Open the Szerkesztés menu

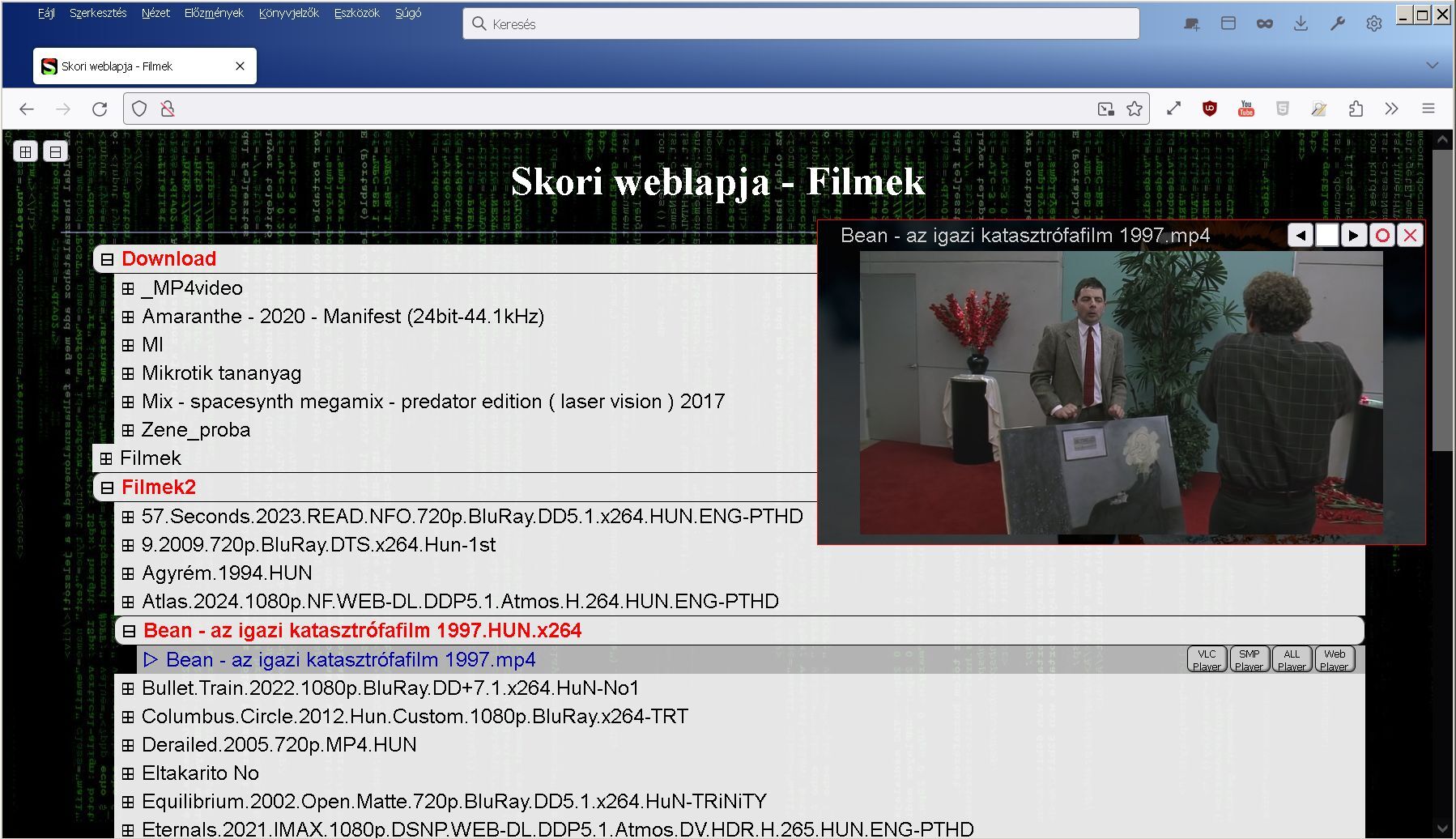(x=98, y=13)
